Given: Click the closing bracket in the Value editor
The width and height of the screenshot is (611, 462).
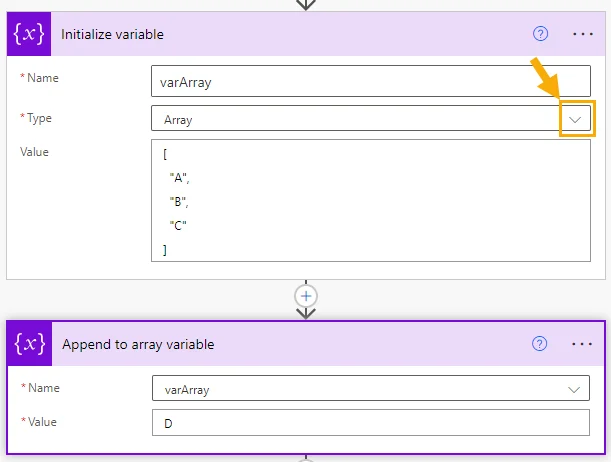Looking at the screenshot, I should [x=165, y=249].
